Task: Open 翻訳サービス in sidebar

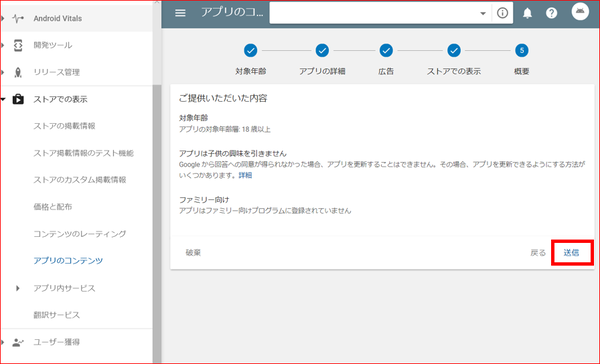Action: coord(57,315)
